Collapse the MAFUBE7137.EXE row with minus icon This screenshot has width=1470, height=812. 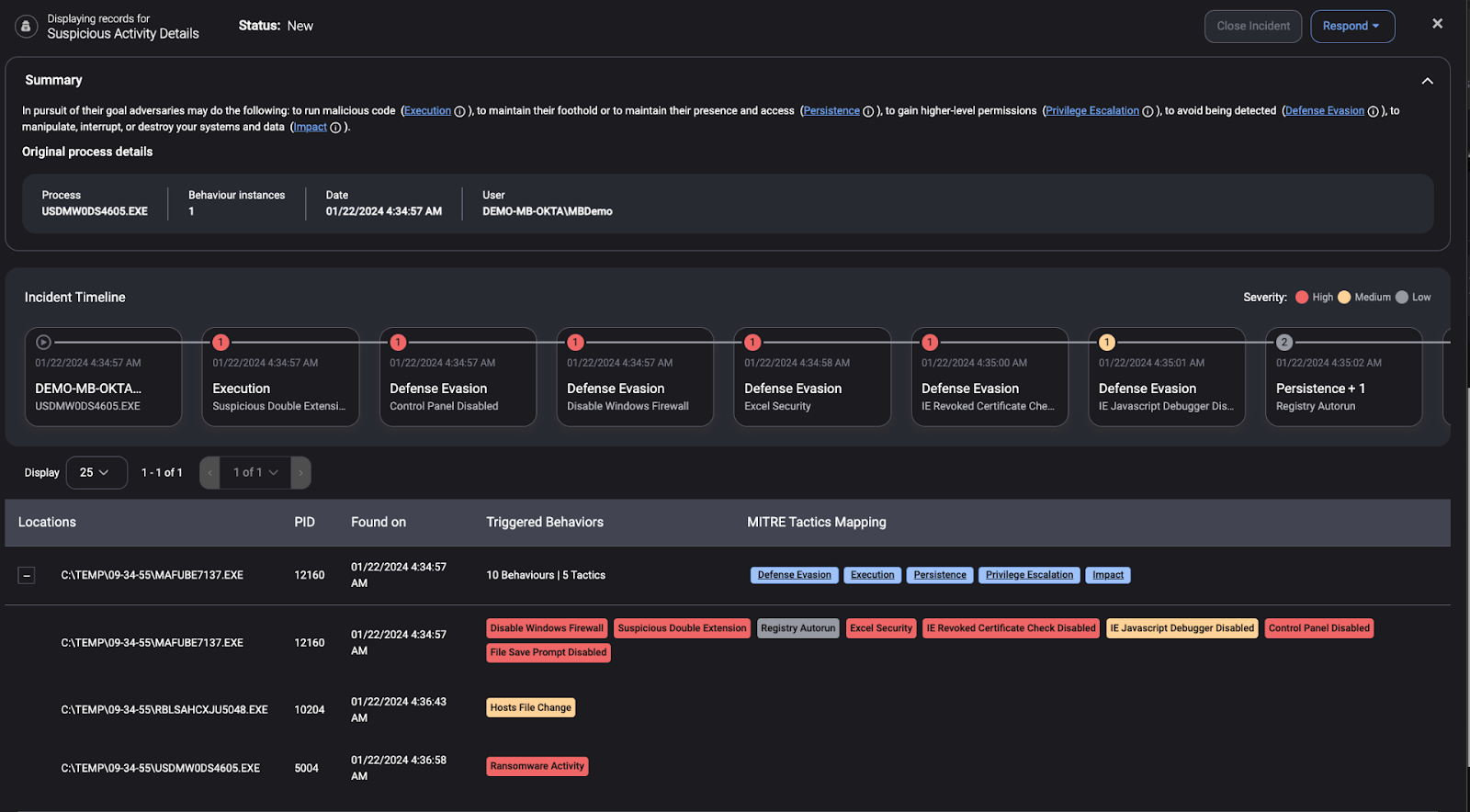[27, 576]
